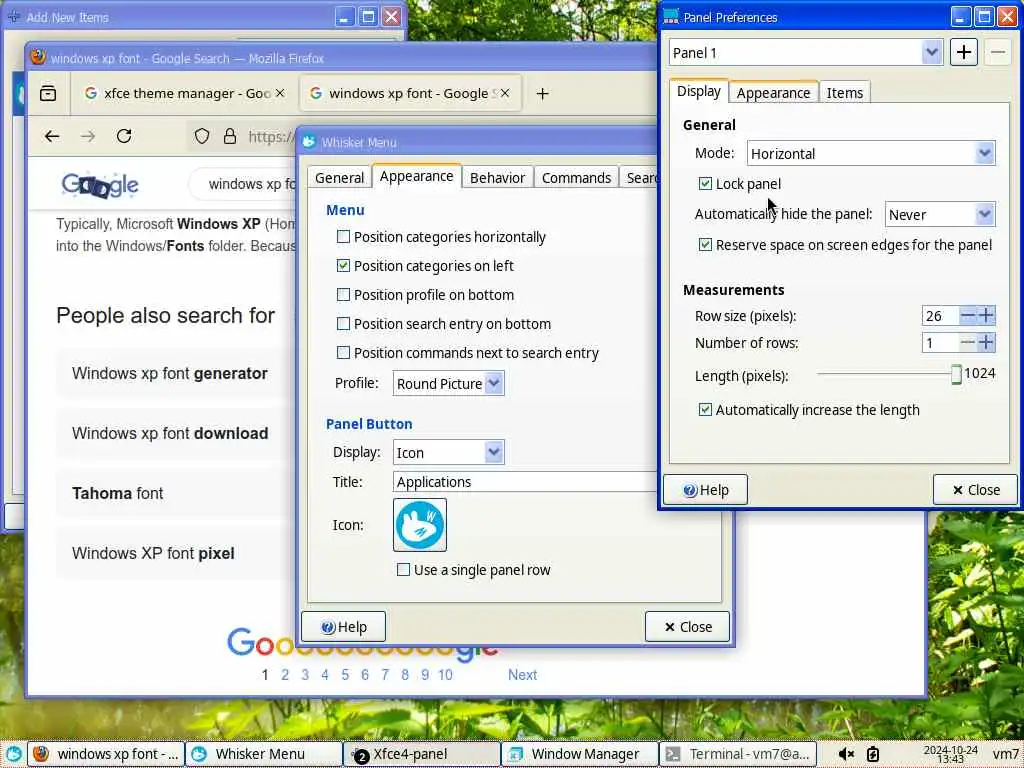Click the muted volume icon in tray

[x=846, y=754]
